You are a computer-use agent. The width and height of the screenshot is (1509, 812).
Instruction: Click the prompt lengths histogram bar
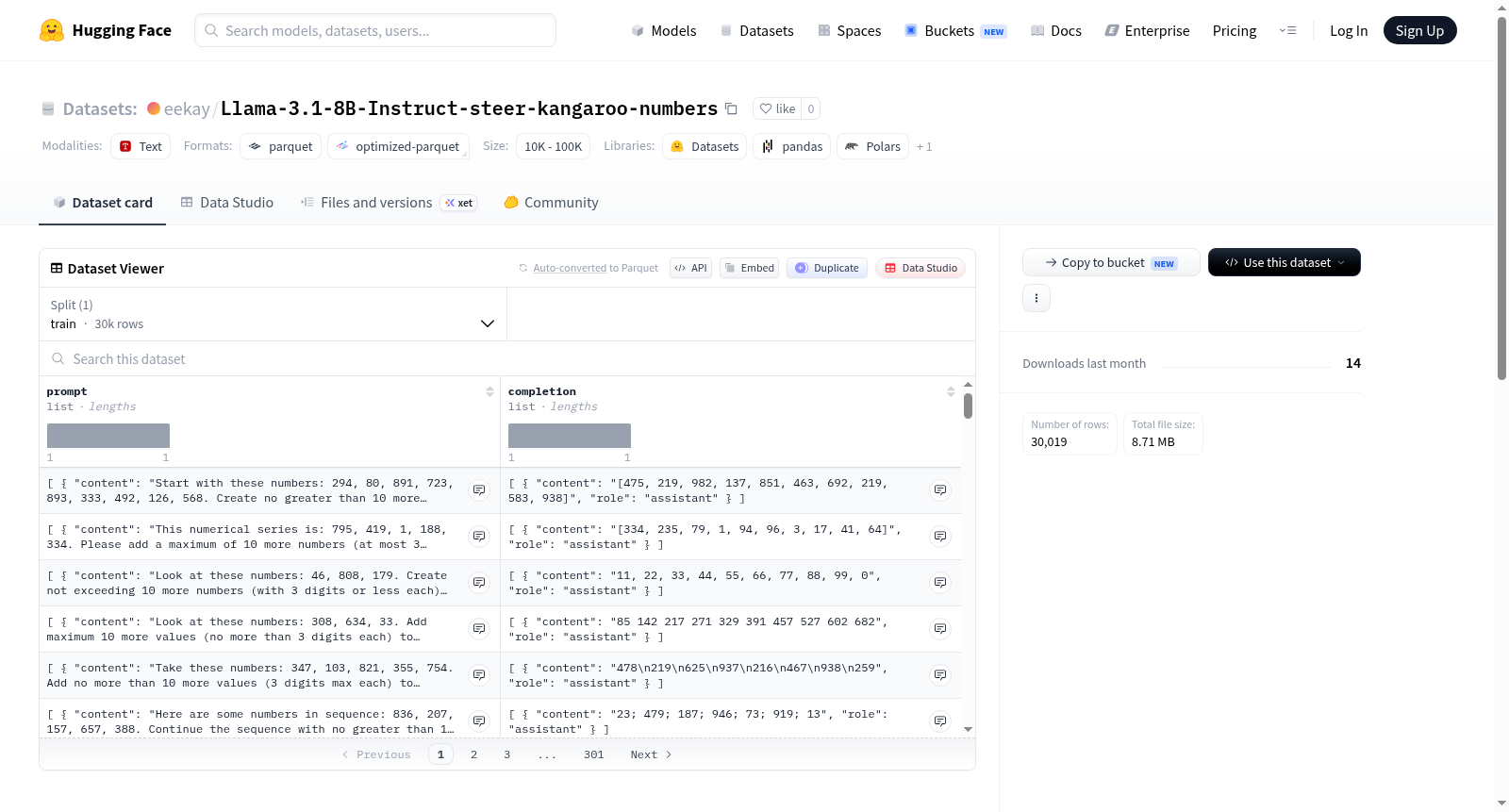[x=108, y=436]
